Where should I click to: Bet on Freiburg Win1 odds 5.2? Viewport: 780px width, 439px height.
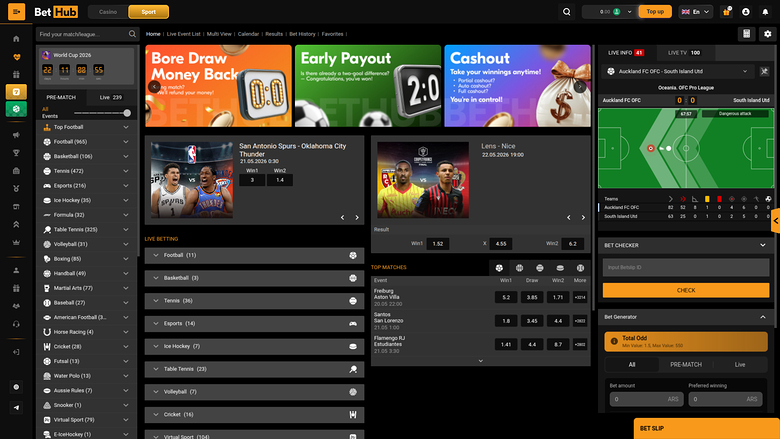pos(505,297)
